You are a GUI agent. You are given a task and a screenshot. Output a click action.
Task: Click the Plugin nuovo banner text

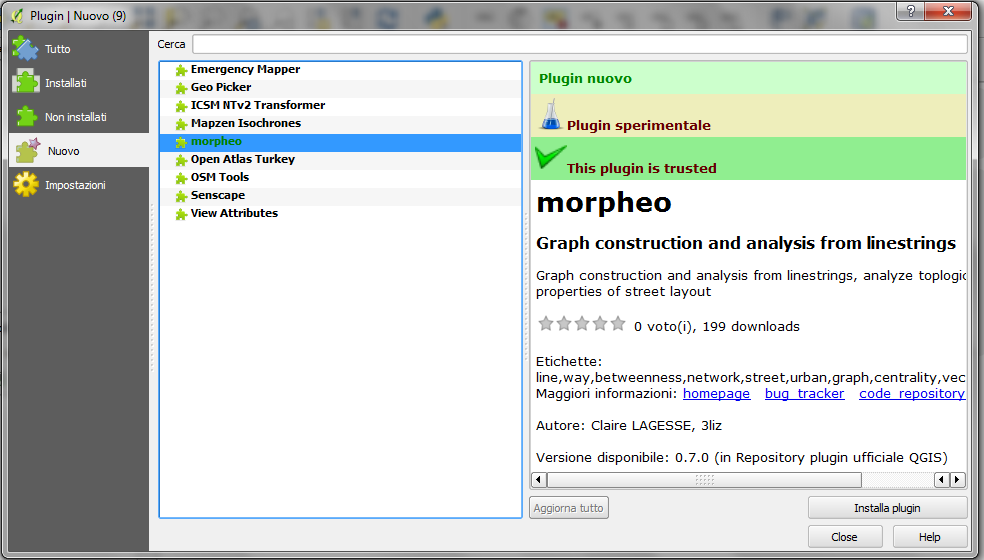pos(586,78)
